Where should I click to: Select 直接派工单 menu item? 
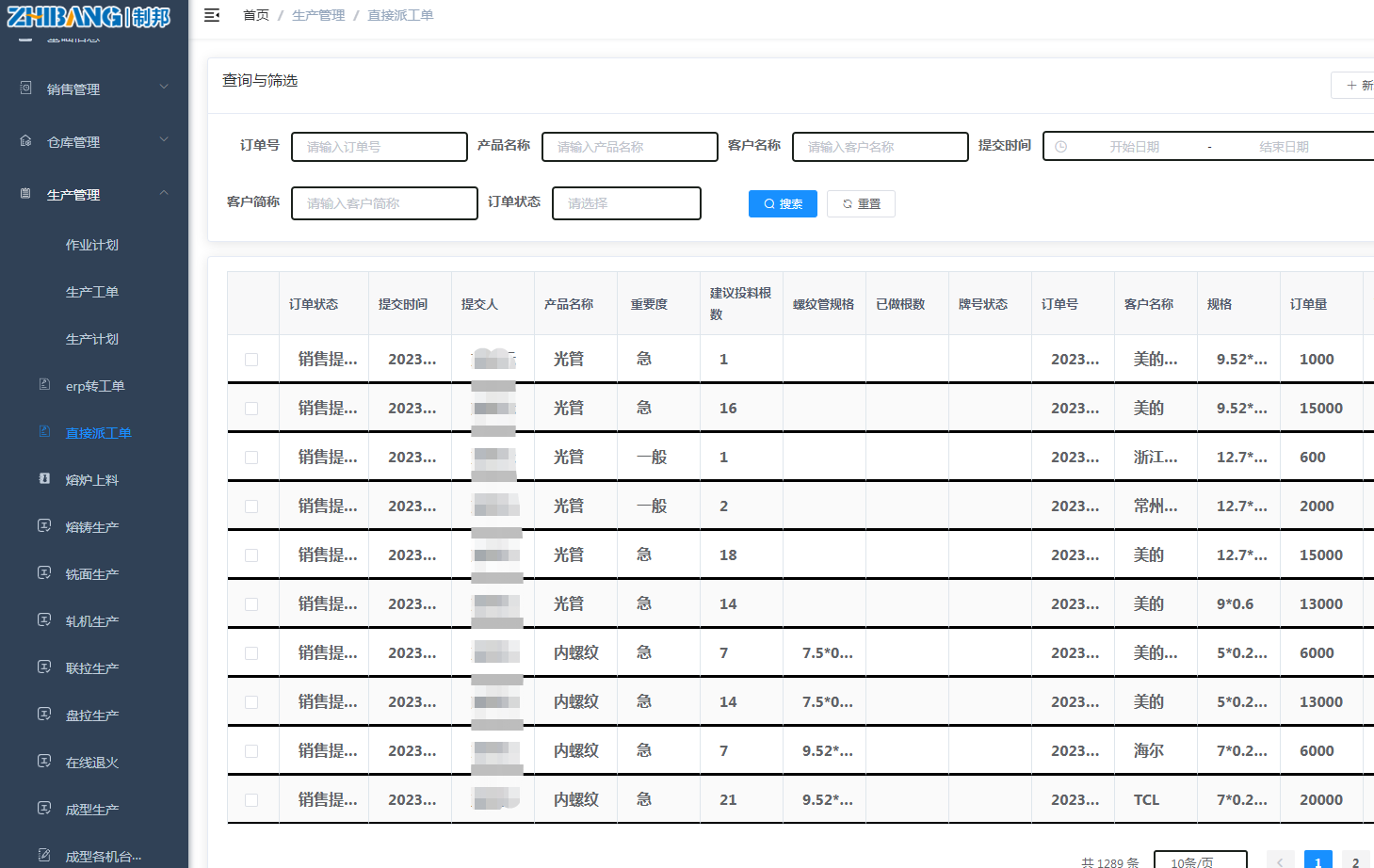(98, 433)
